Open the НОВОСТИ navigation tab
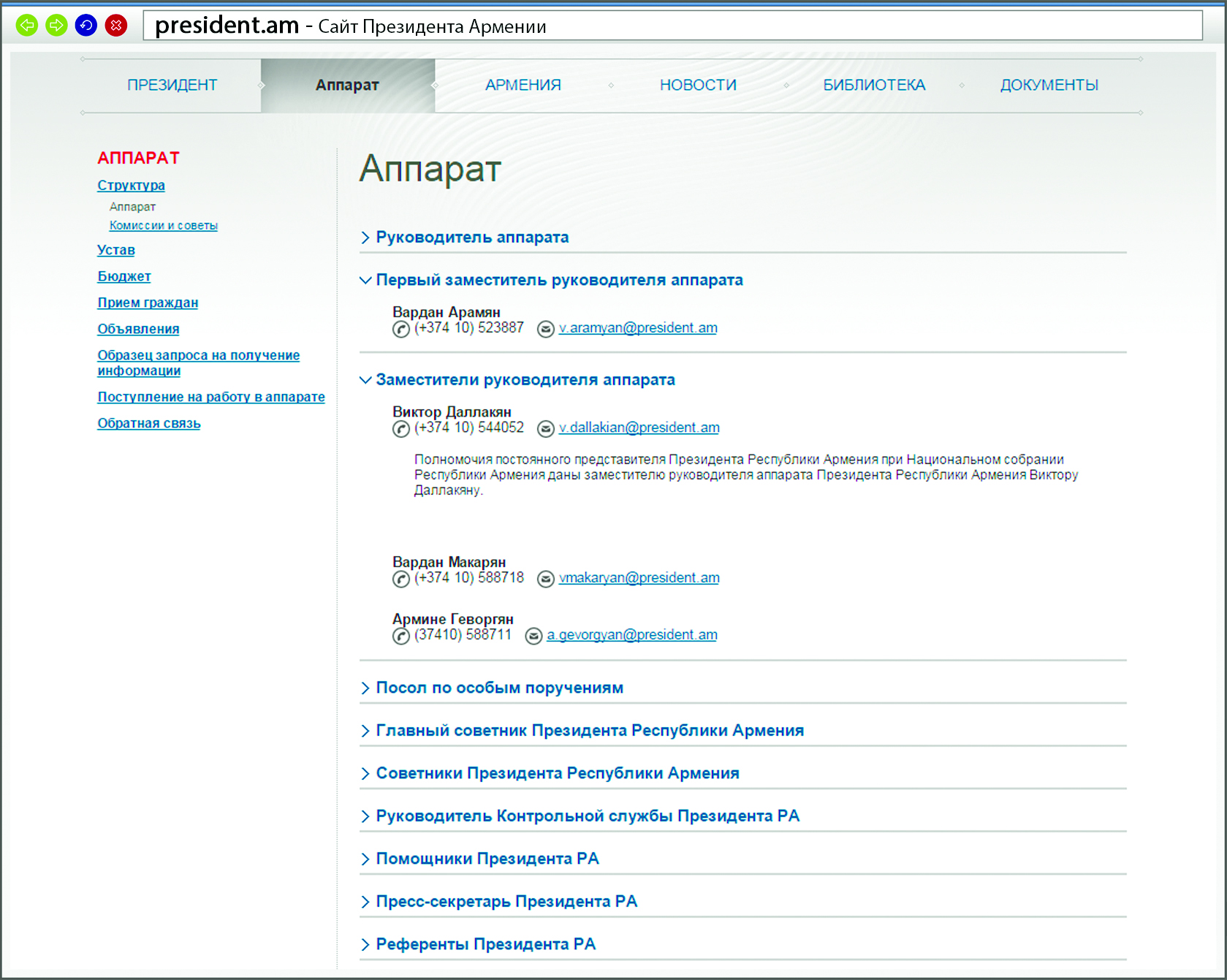This screenshot has height=980, width=1227. click(x=698, y=85)
